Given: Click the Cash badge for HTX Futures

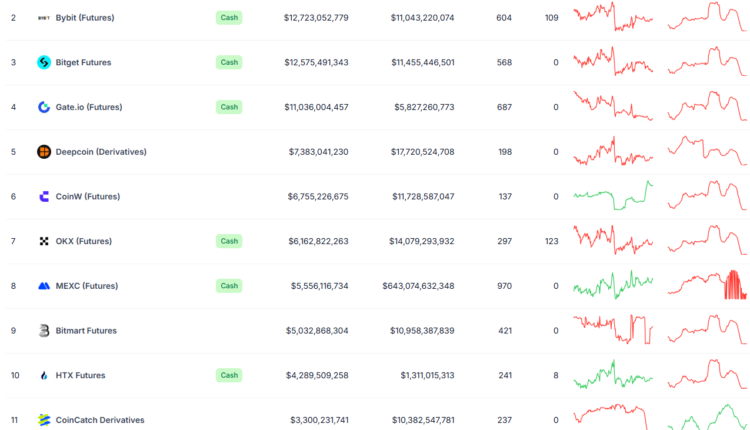Looking at the screenshot, I should point(229,376).
